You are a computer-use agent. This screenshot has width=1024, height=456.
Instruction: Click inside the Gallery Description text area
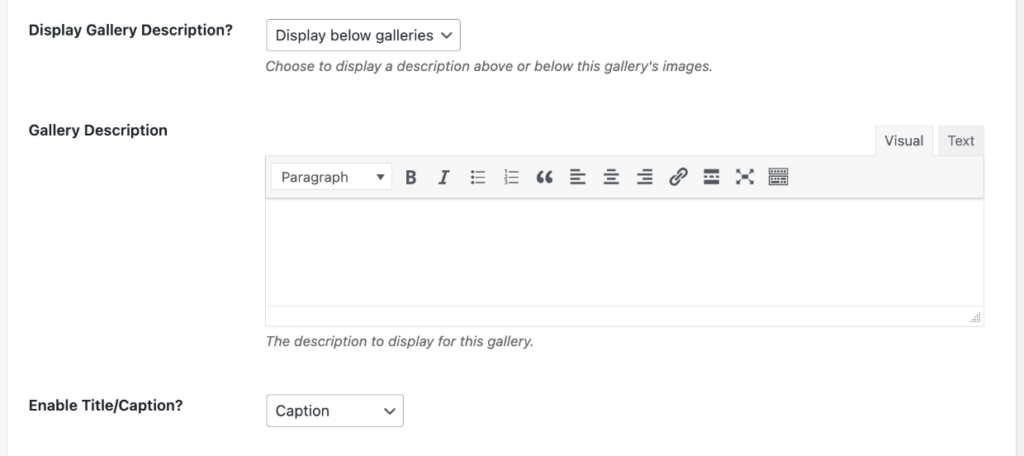(624, 252)
